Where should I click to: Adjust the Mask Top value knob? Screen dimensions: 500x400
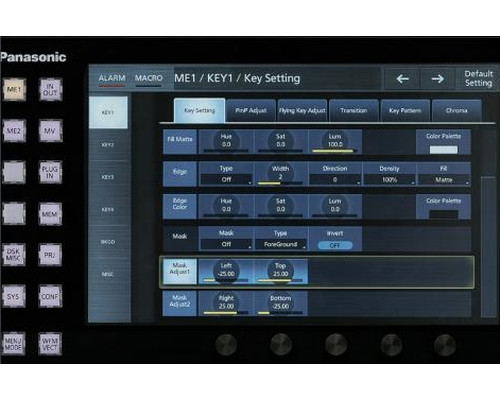pos(281,271)
